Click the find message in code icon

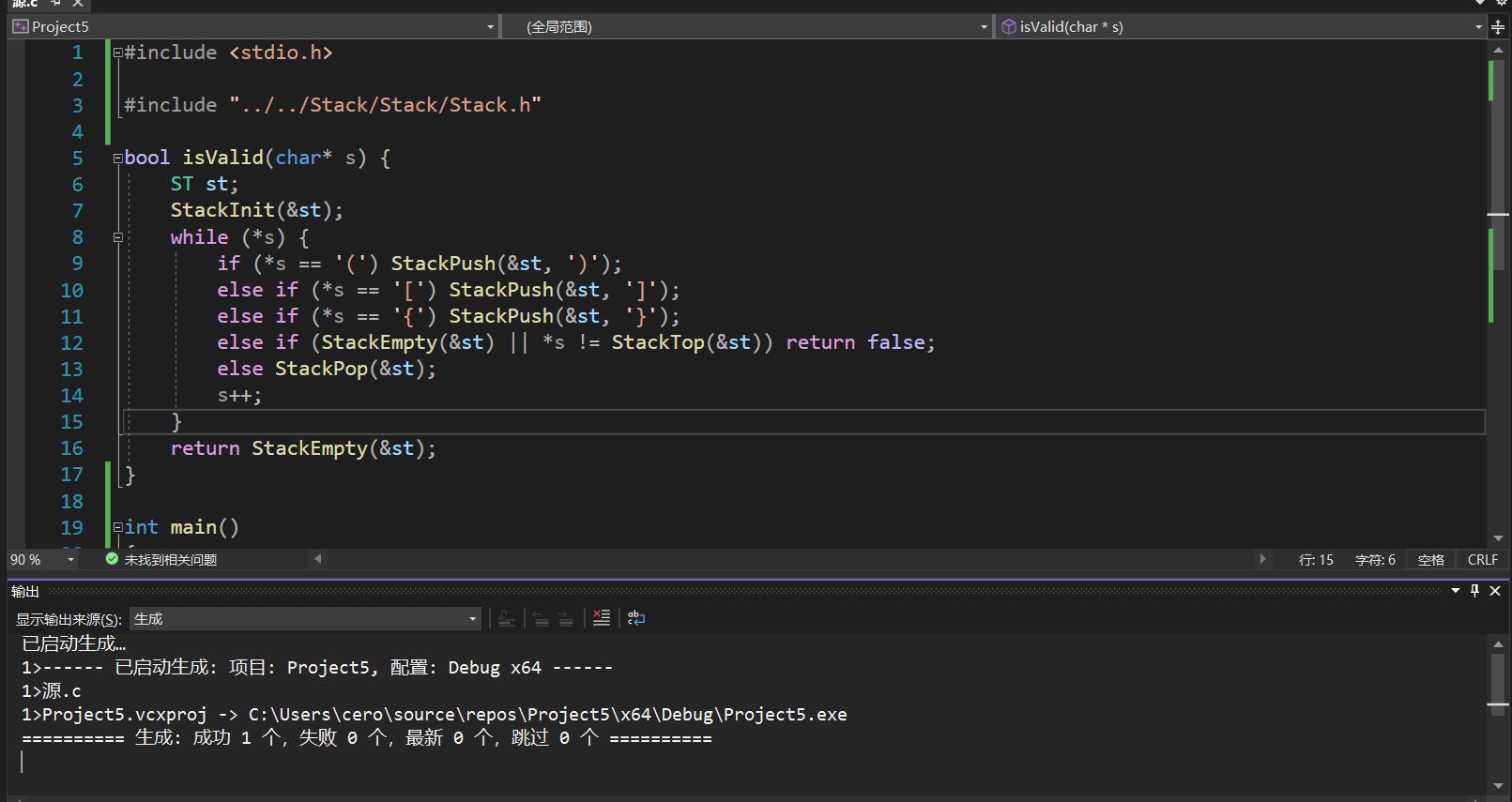pyautogui.click(x=506, y=618)
